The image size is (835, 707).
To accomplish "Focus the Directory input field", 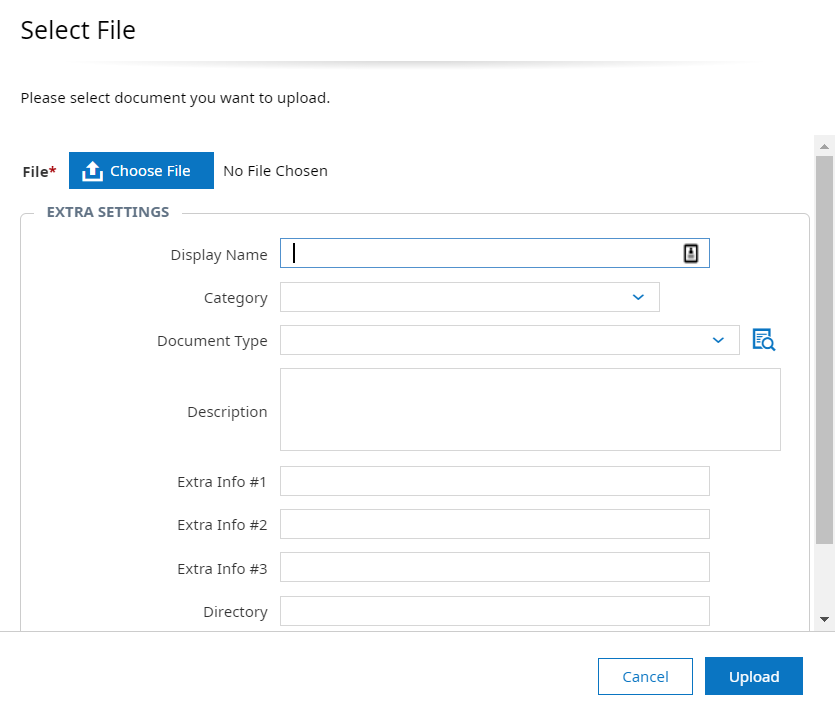I will coord(494,611).
